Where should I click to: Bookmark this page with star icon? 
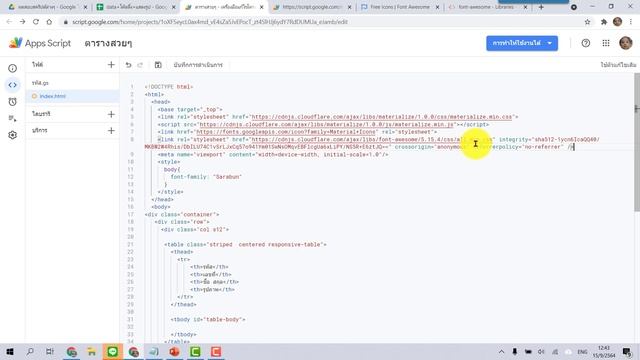pyautogui.click(x=587, y=22)
